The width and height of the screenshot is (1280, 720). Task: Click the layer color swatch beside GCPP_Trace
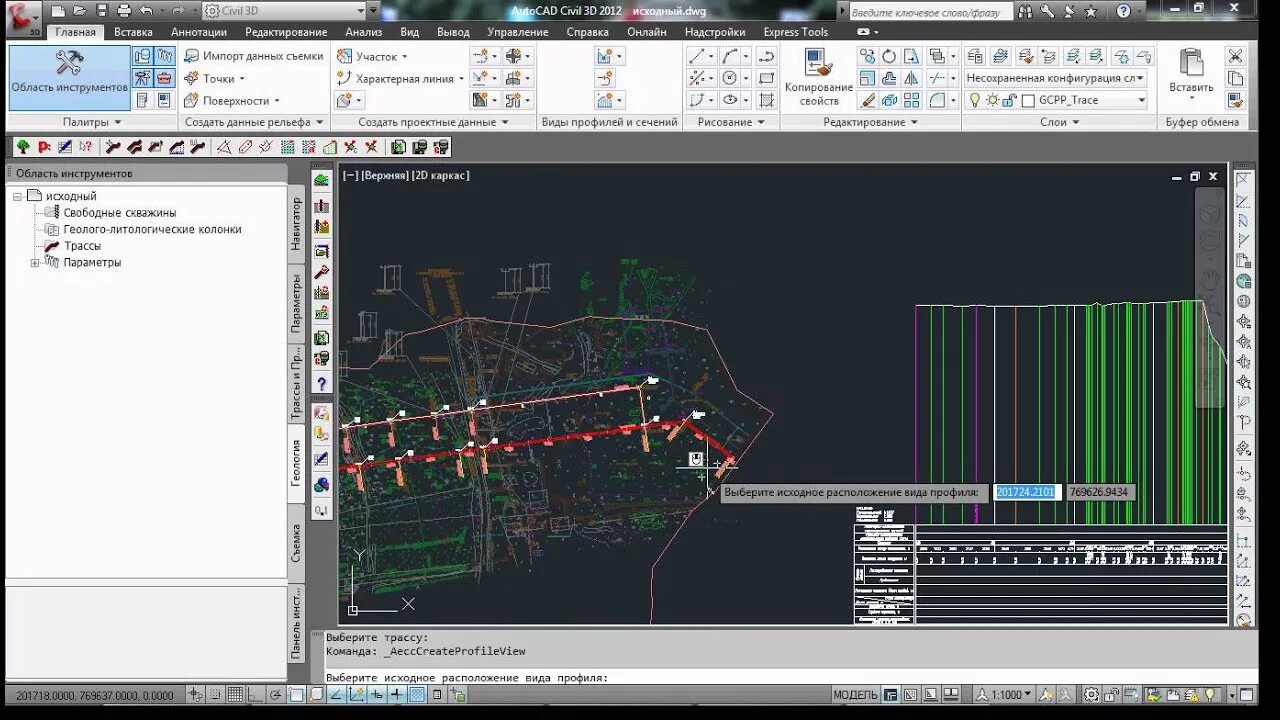pyautogui.click(x=1027, y=100)
